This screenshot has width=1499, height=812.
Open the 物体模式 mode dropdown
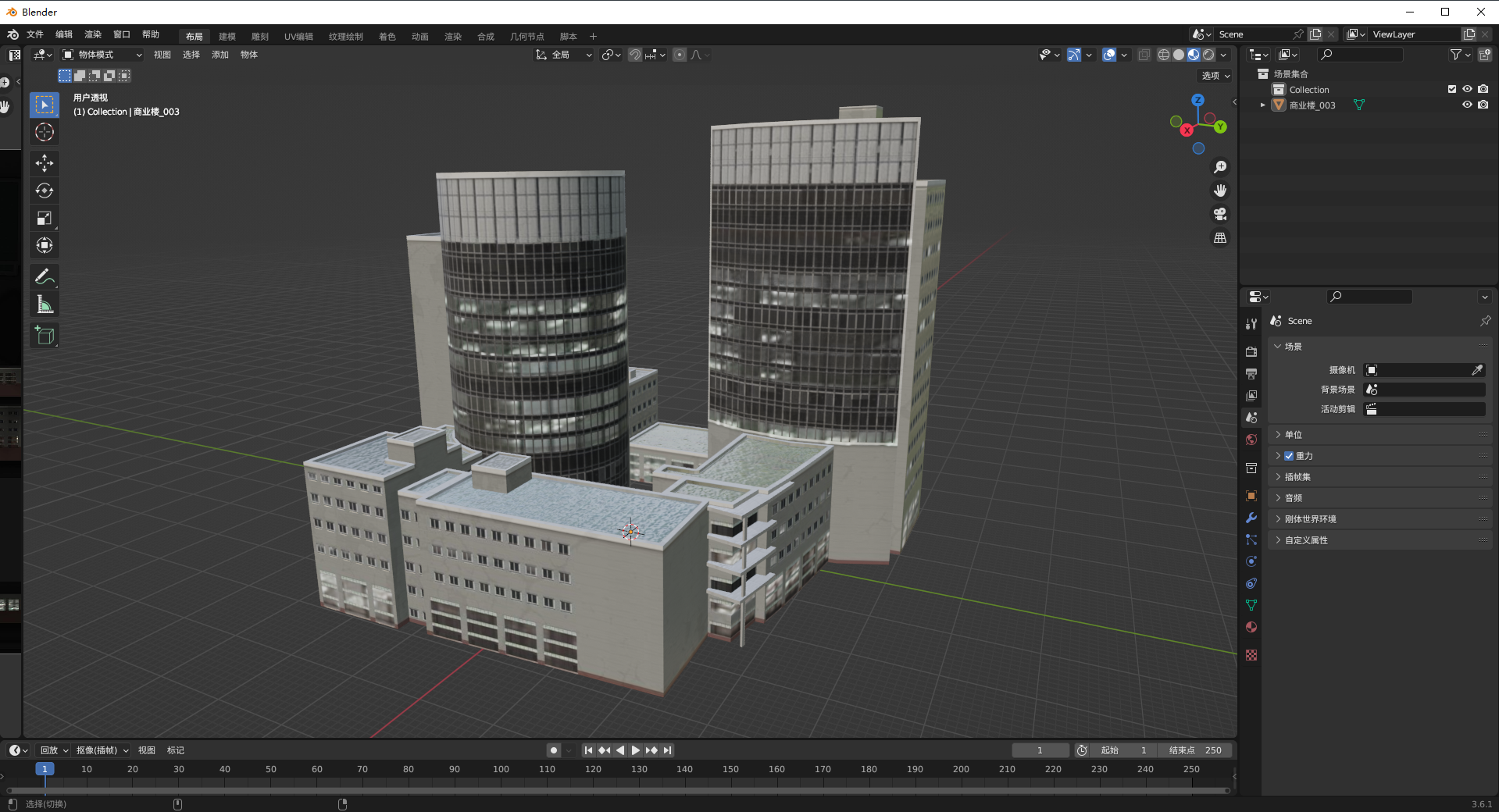(103, 55)
